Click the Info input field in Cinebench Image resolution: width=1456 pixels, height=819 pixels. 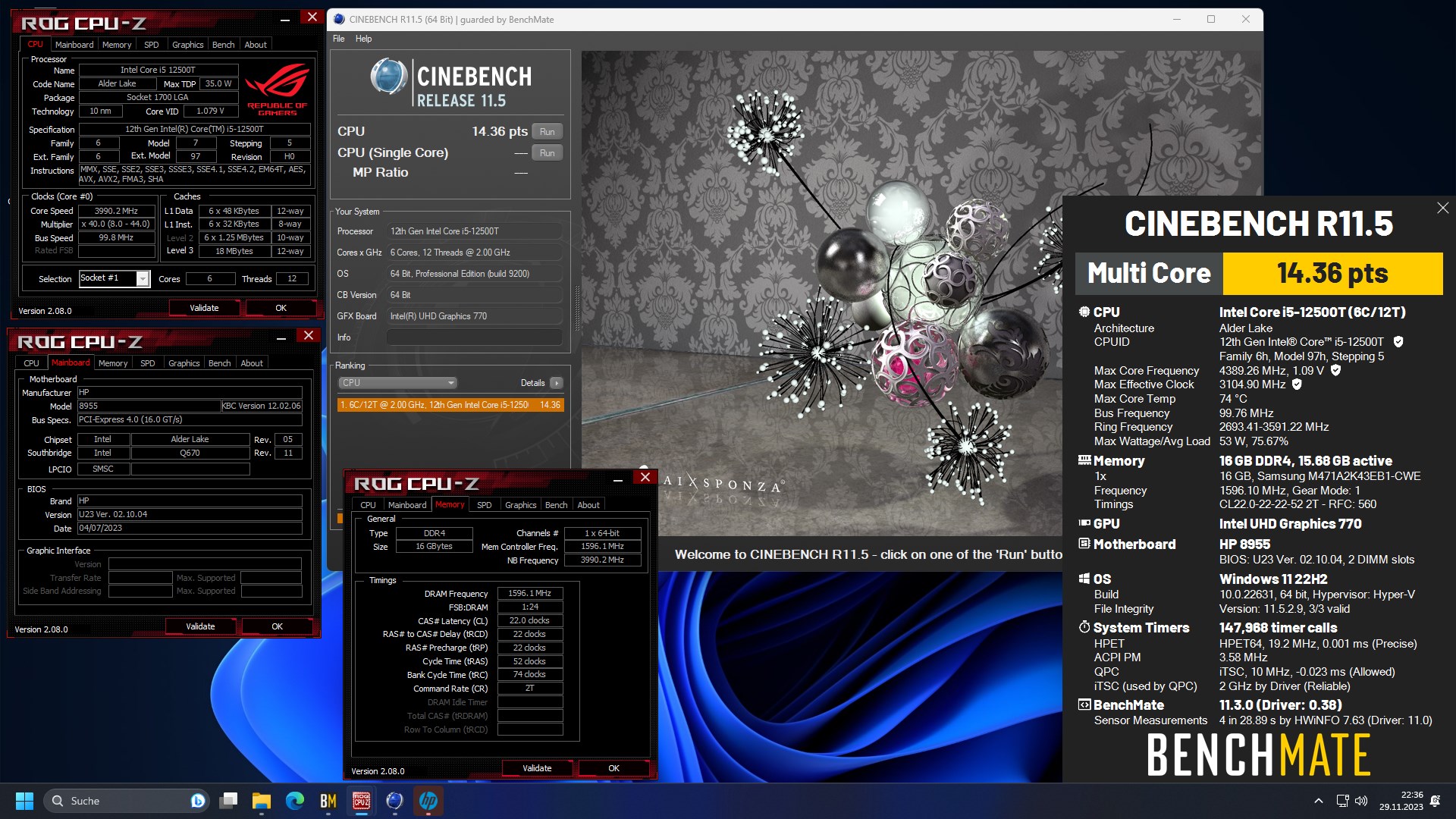(475, 337)
